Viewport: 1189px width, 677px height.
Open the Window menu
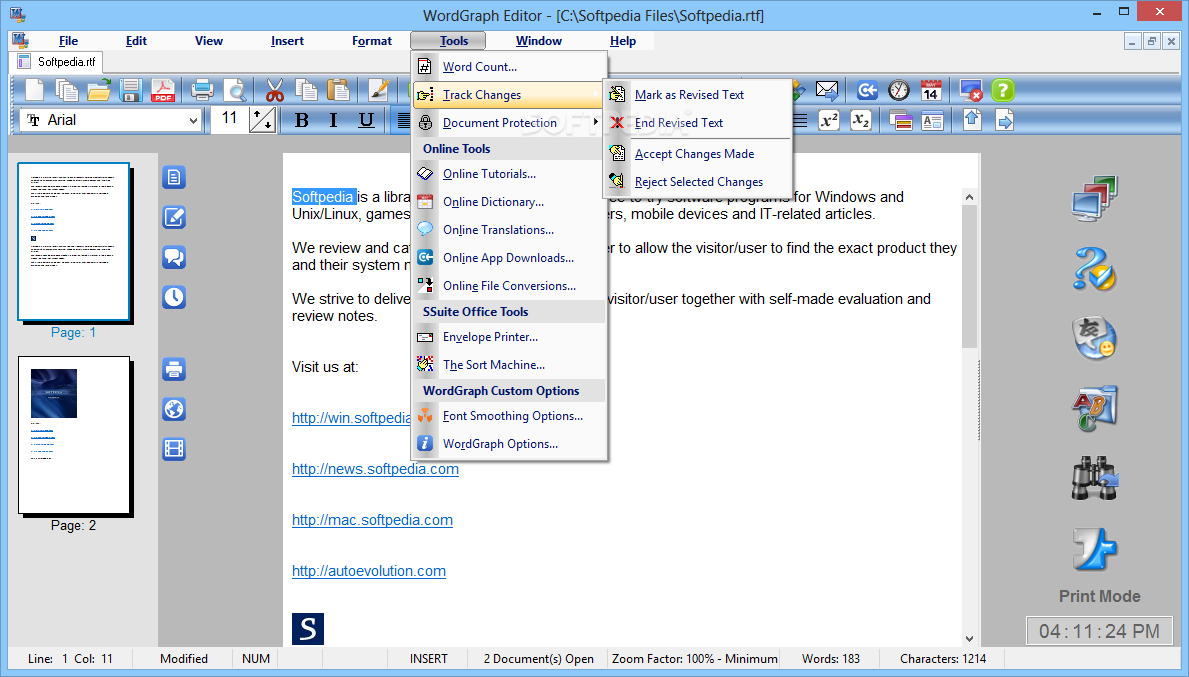pyautogui.click(x=538, y=41)
